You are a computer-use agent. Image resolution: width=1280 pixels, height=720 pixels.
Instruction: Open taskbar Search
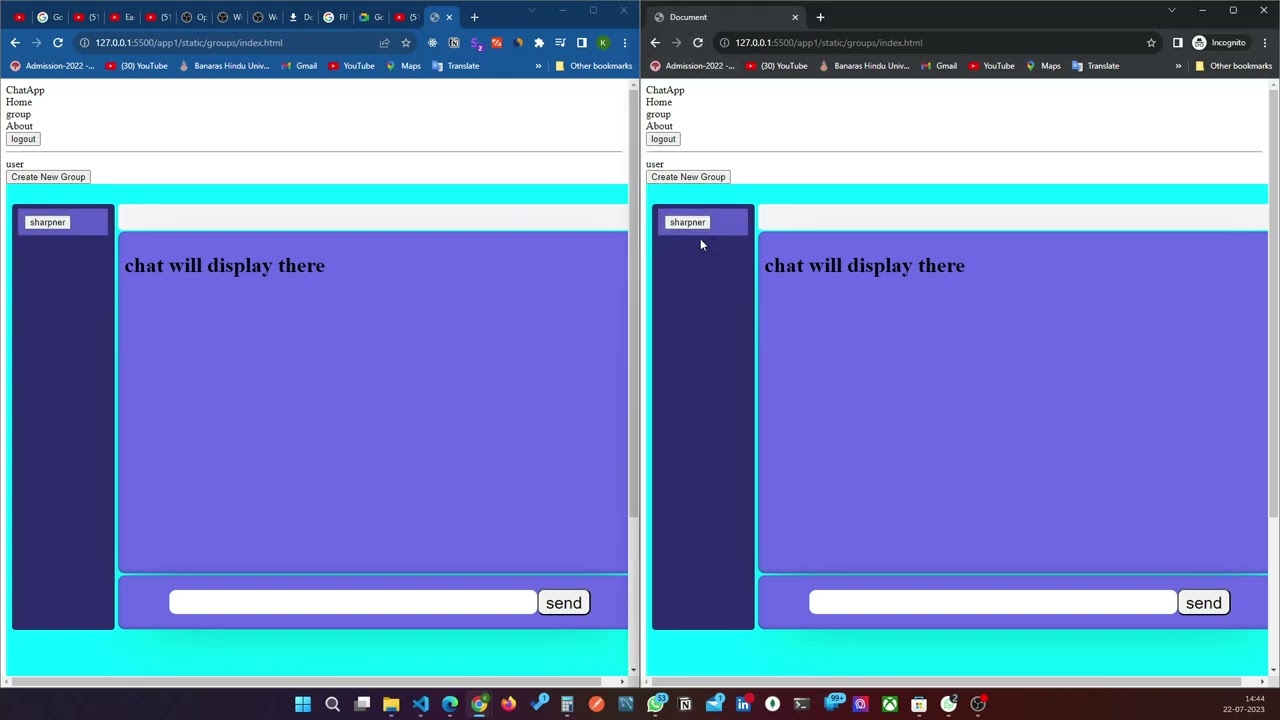coord(332,704)
